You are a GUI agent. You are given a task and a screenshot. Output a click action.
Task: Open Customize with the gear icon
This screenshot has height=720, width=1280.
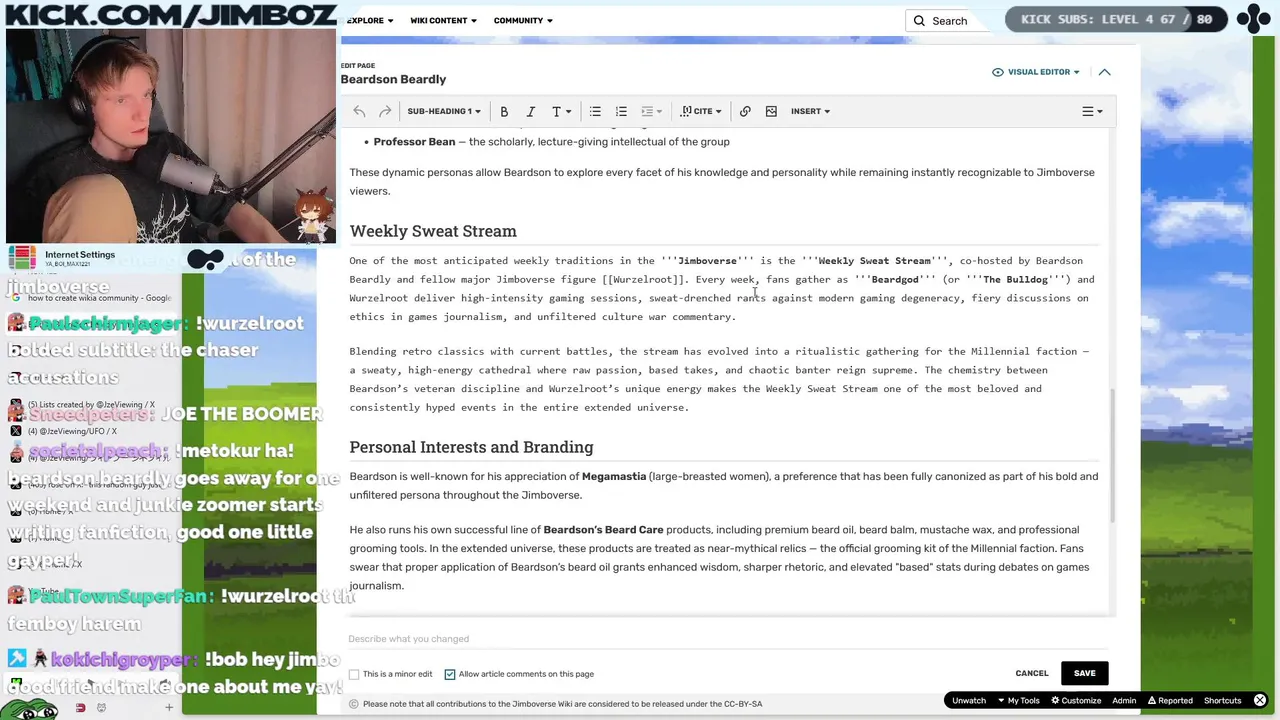coord(1075,700)
